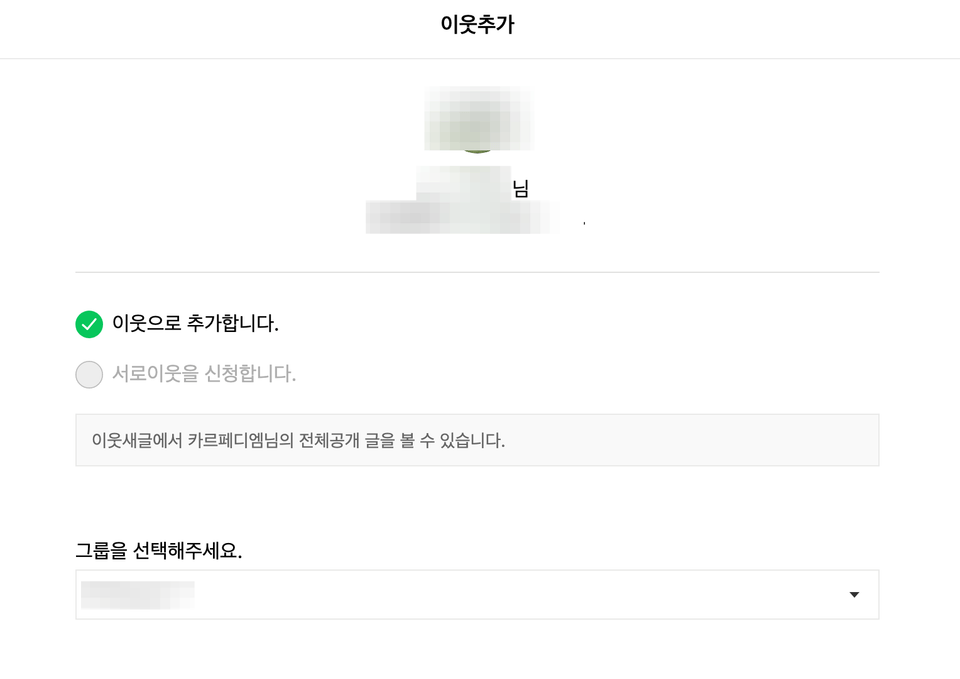Click the 이웃추가 page title
This screenshot has width=960, height=679.
pyautogui.click(x=478, y=24)
